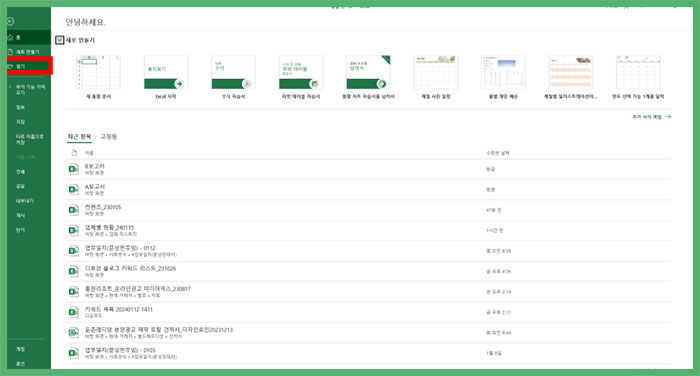Click the Excel icon beside 업무일지 - 0905
The height and width of the screenshot is (376, 700).
click(74, 353)
